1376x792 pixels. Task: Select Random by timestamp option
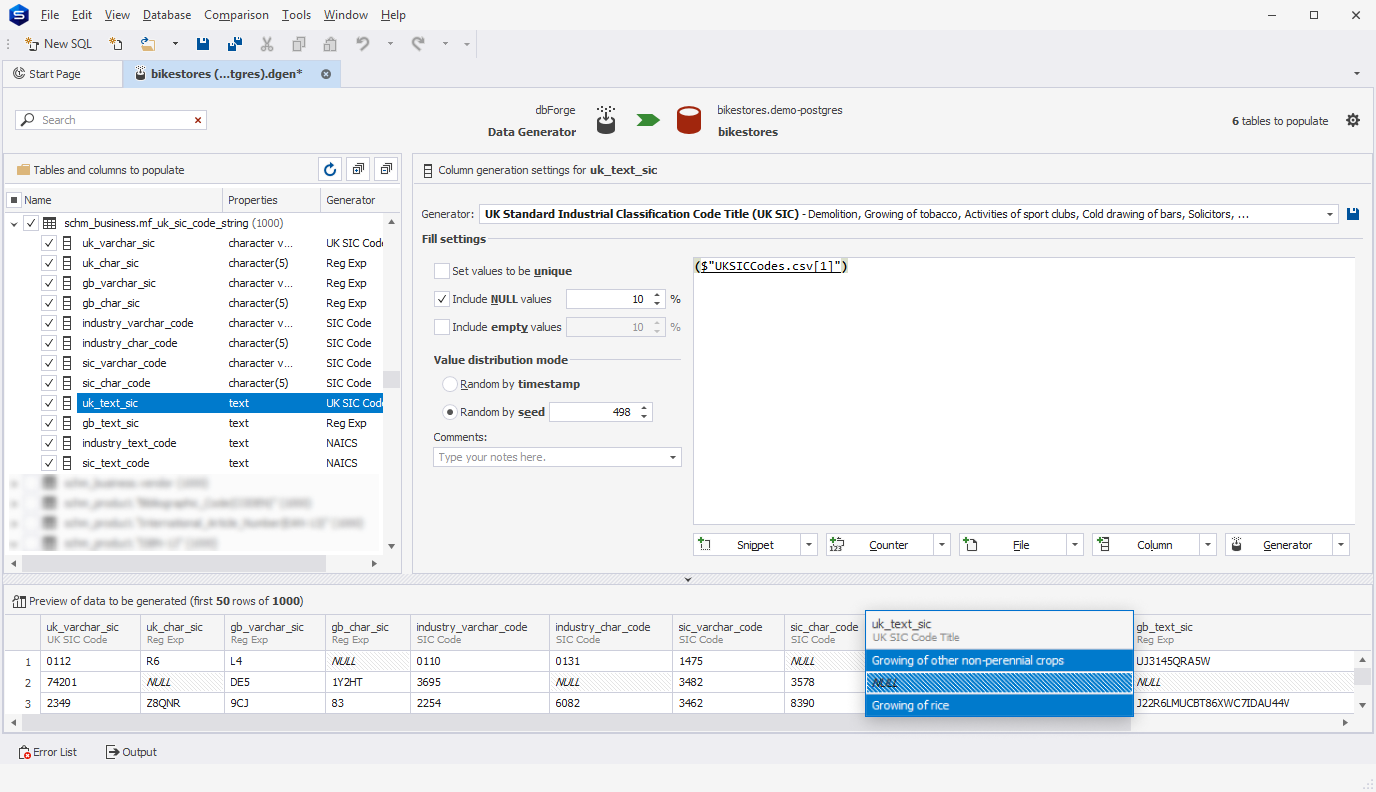(450, 384)
